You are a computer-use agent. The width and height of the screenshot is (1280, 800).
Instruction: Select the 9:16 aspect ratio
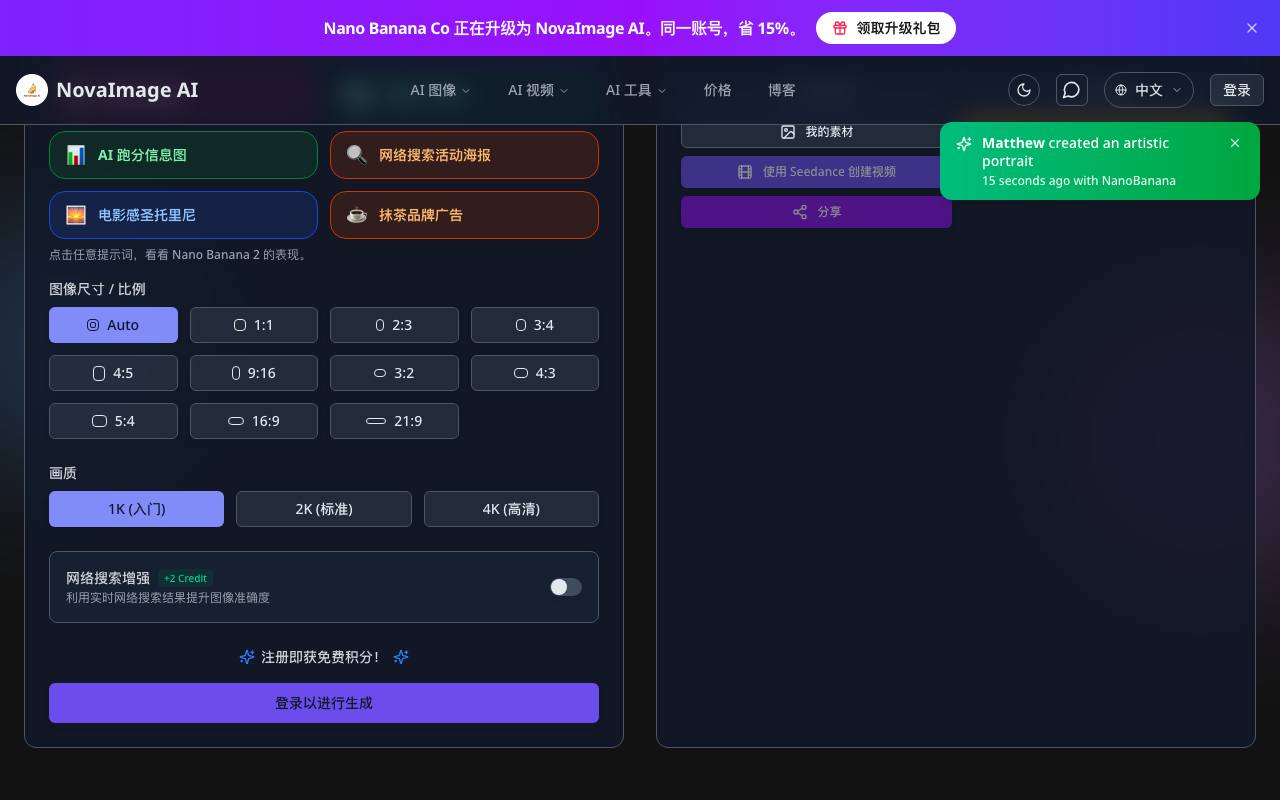[x=254, y=373]
